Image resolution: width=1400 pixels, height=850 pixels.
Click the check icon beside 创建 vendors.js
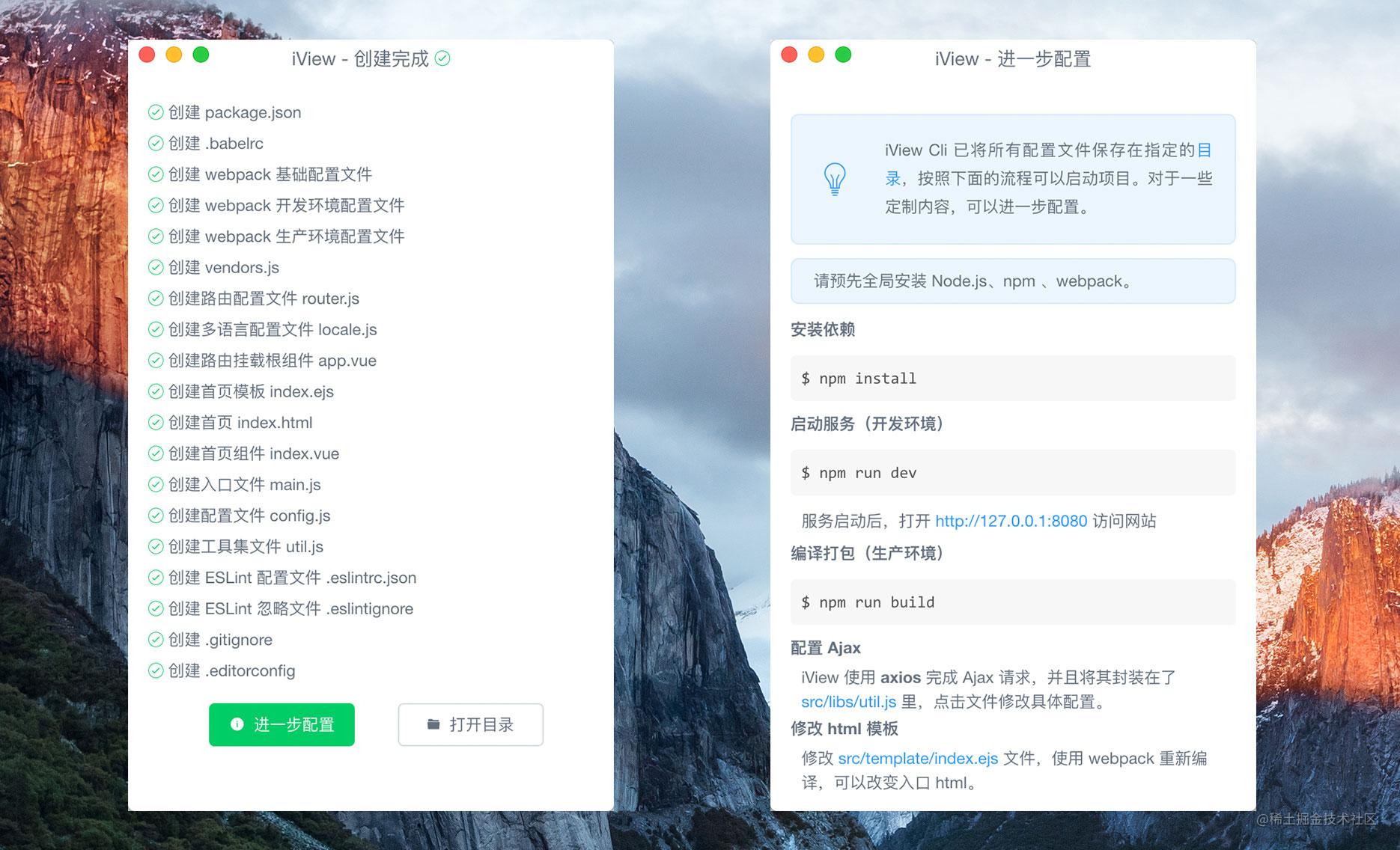pyautogui.click(x=156, y=267)
